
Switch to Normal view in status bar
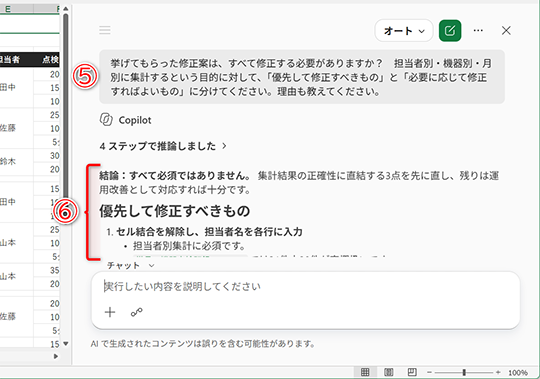(x=365, y=372)
